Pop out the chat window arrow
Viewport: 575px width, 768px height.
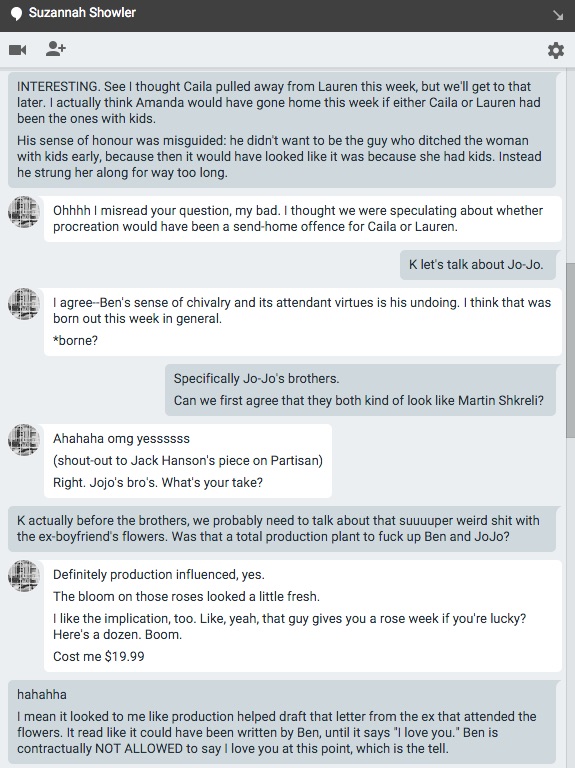(558, 16)
